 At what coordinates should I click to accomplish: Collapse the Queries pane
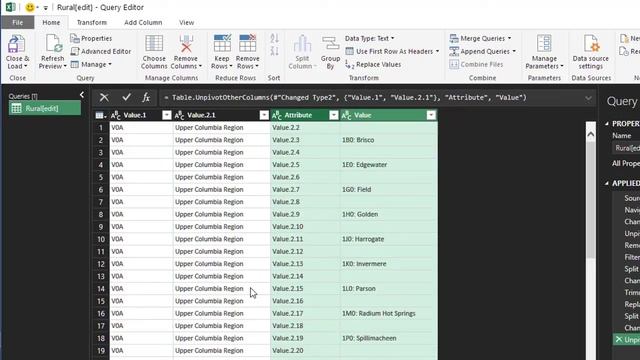point(82,95)
